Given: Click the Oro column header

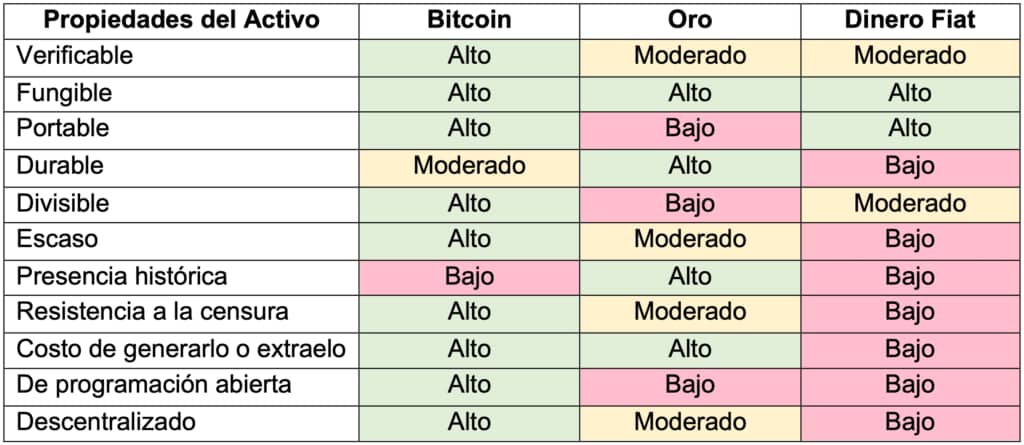Looking at the screenshot, I should point(690,20).
